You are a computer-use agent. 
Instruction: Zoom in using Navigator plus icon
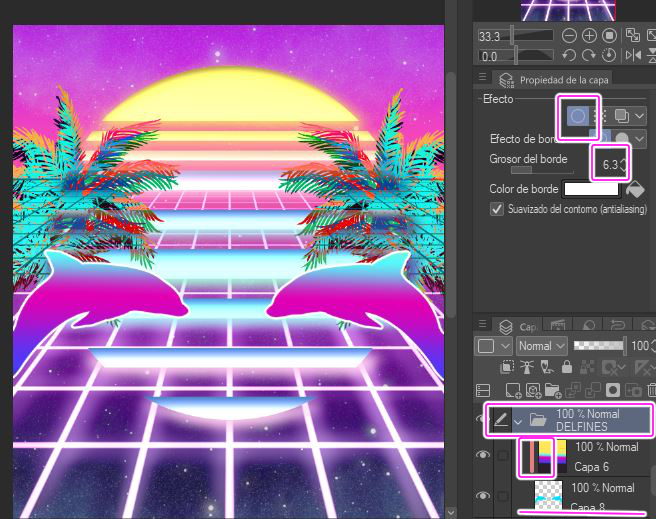click(x=589, y=36)
